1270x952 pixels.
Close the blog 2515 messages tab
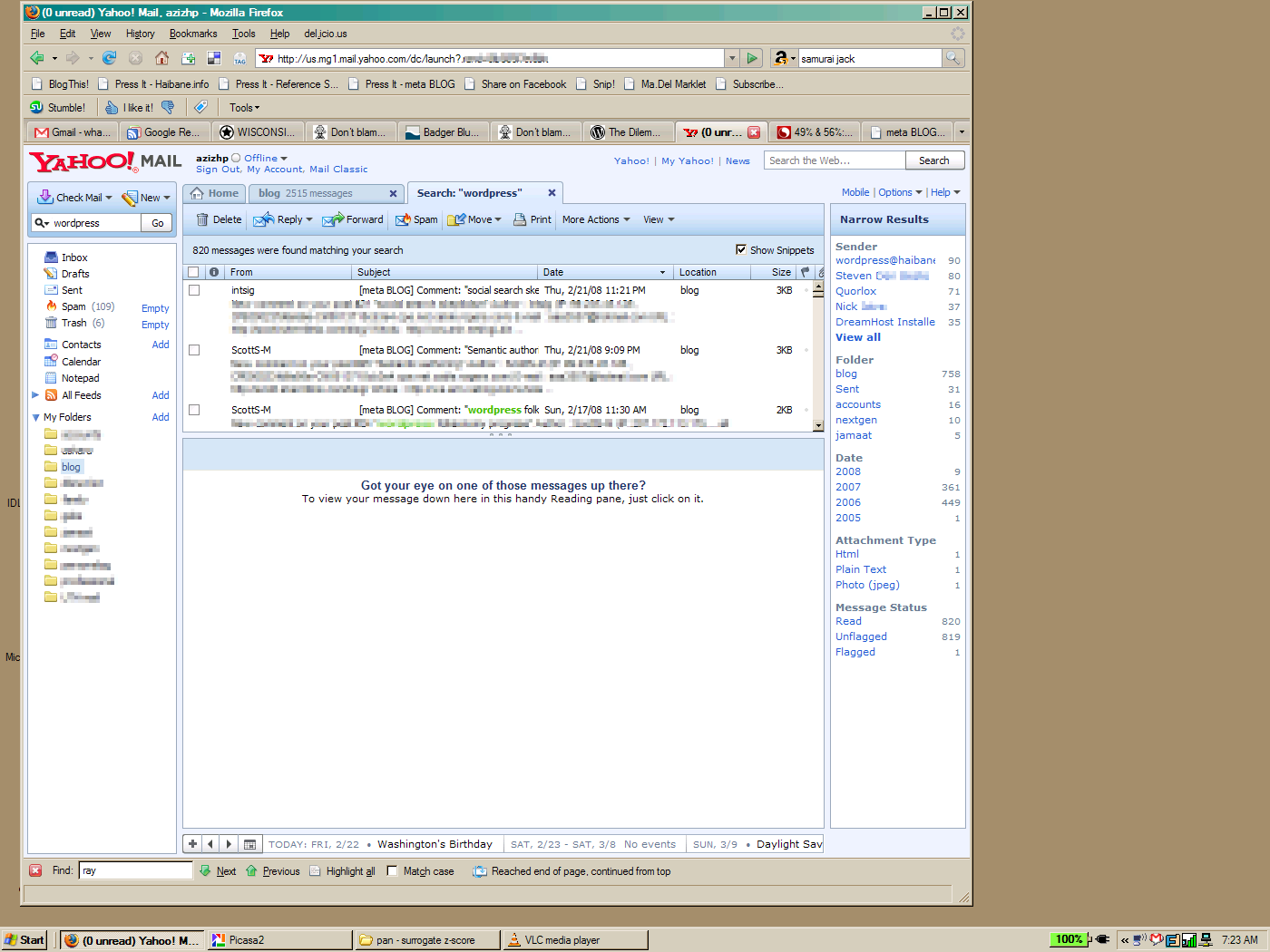(x=393, y=193)
